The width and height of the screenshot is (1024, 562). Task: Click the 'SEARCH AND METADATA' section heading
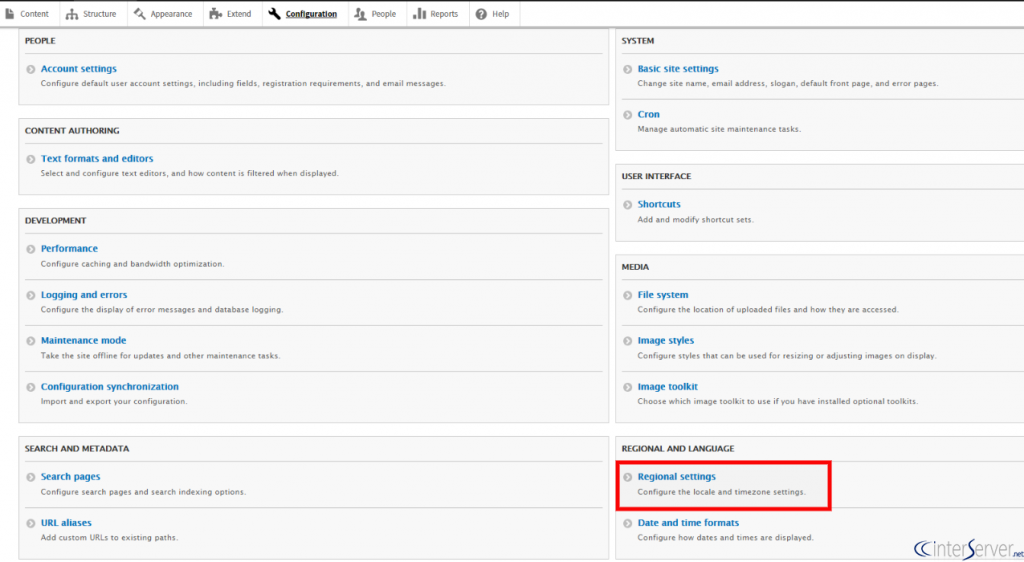[77, 449]
